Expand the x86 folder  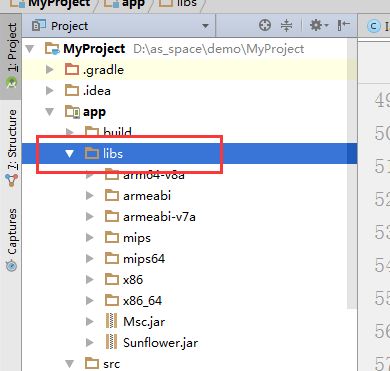[x=90, y=280]
